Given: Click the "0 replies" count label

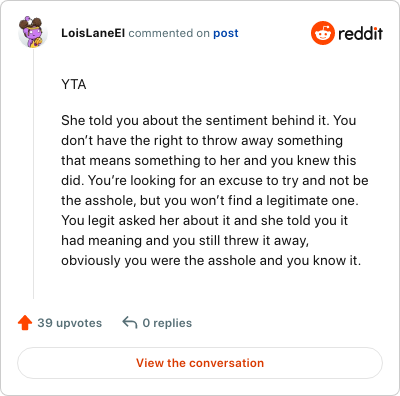Looking at the screenshot, I should pyautogui.click(x=167, y=323).
